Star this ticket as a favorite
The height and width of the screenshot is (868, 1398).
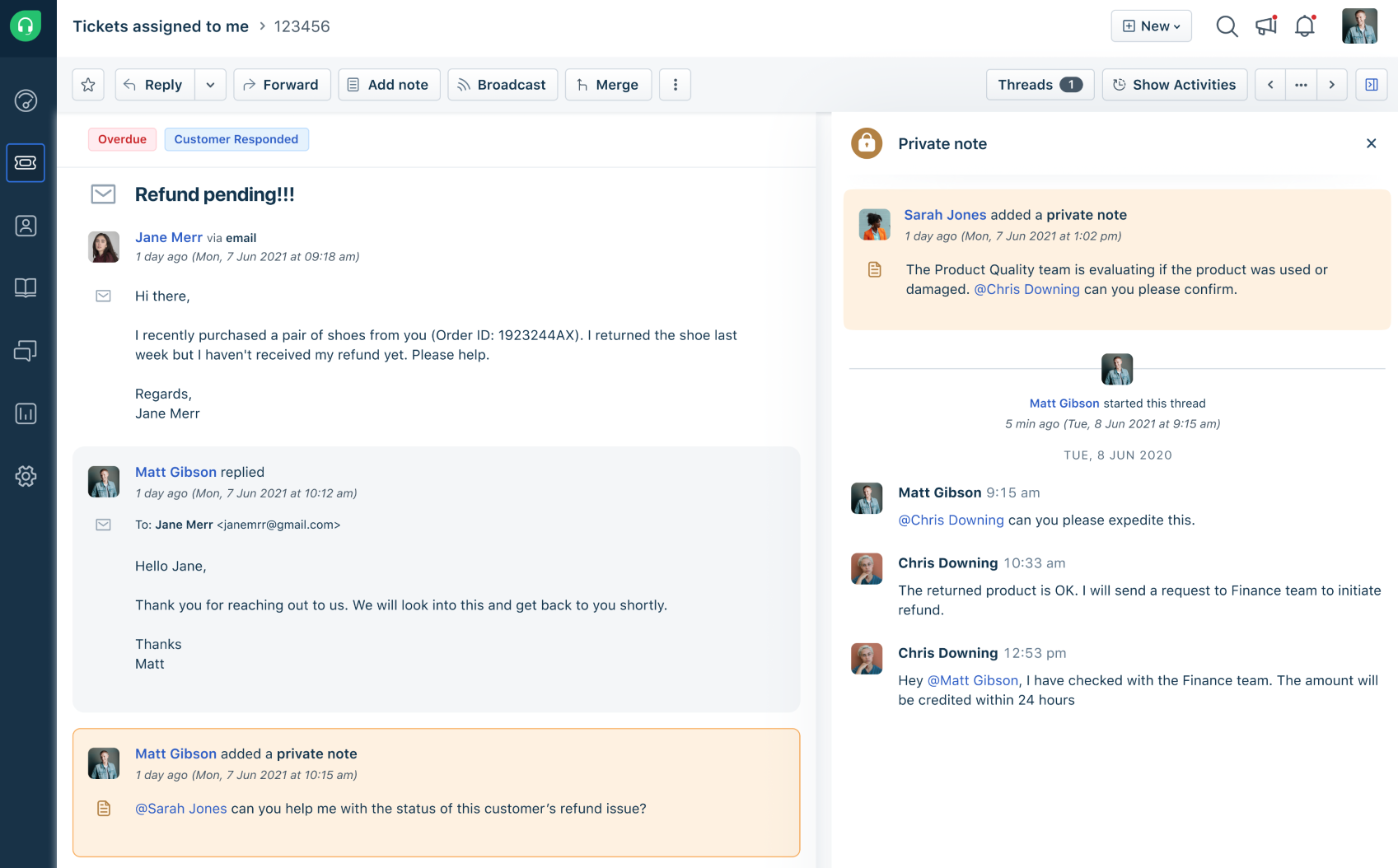click(x=87, y=84)
